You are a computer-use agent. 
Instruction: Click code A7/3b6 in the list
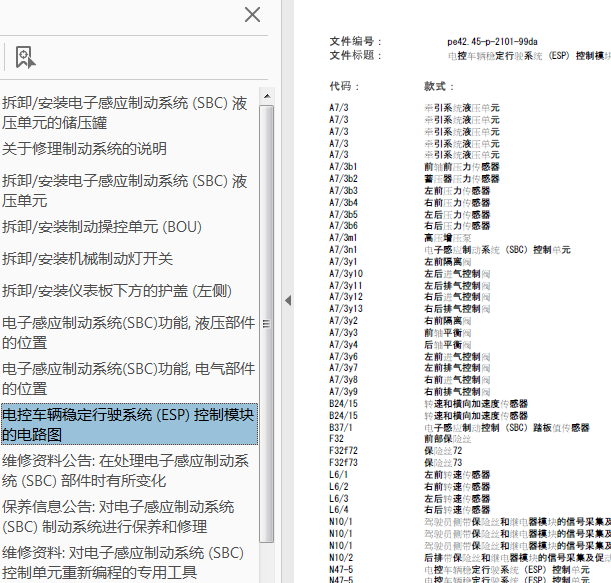pos(343,226)
